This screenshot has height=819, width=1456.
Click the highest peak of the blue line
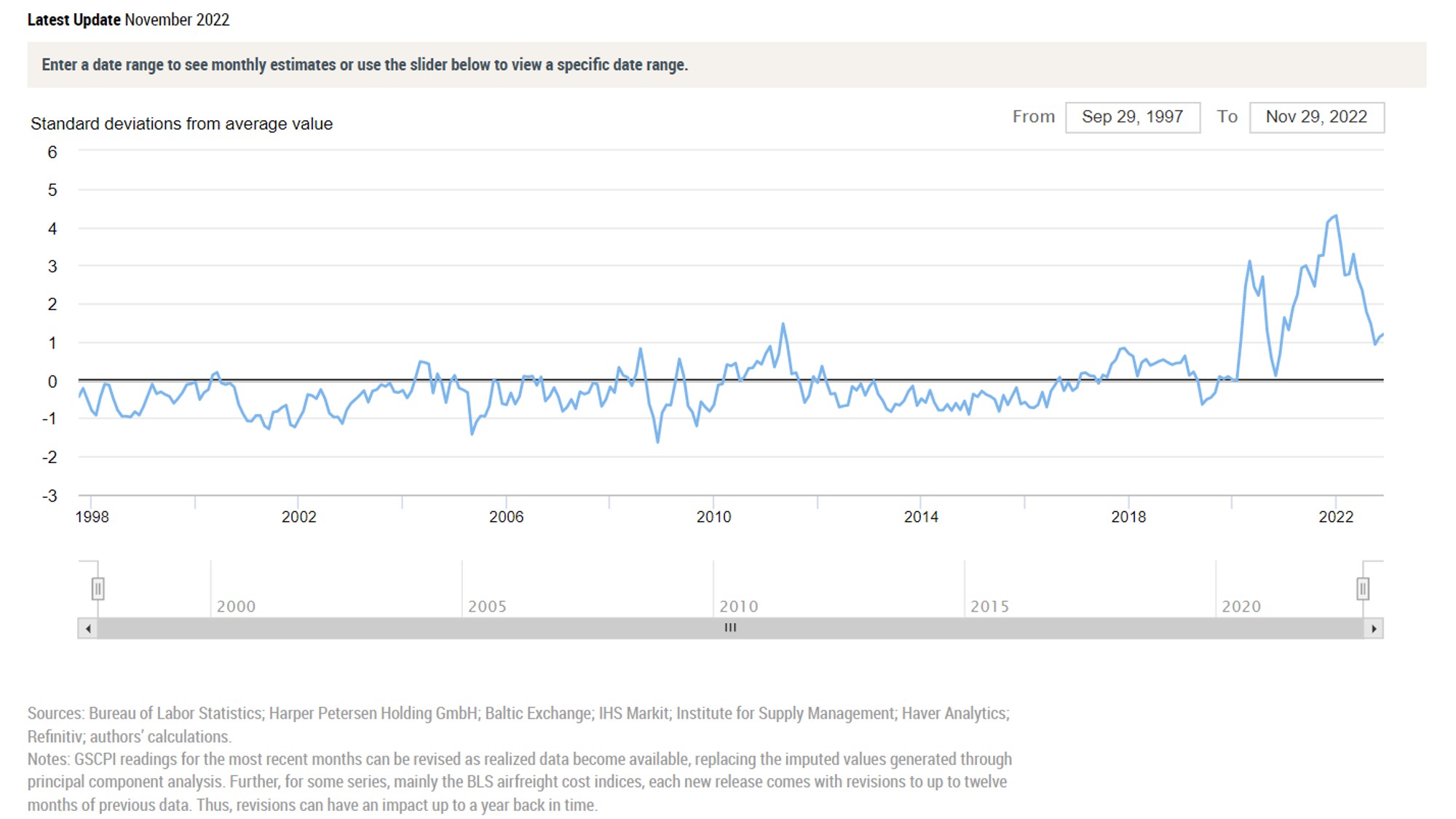pyautogui.click(x=1335, y=216)
